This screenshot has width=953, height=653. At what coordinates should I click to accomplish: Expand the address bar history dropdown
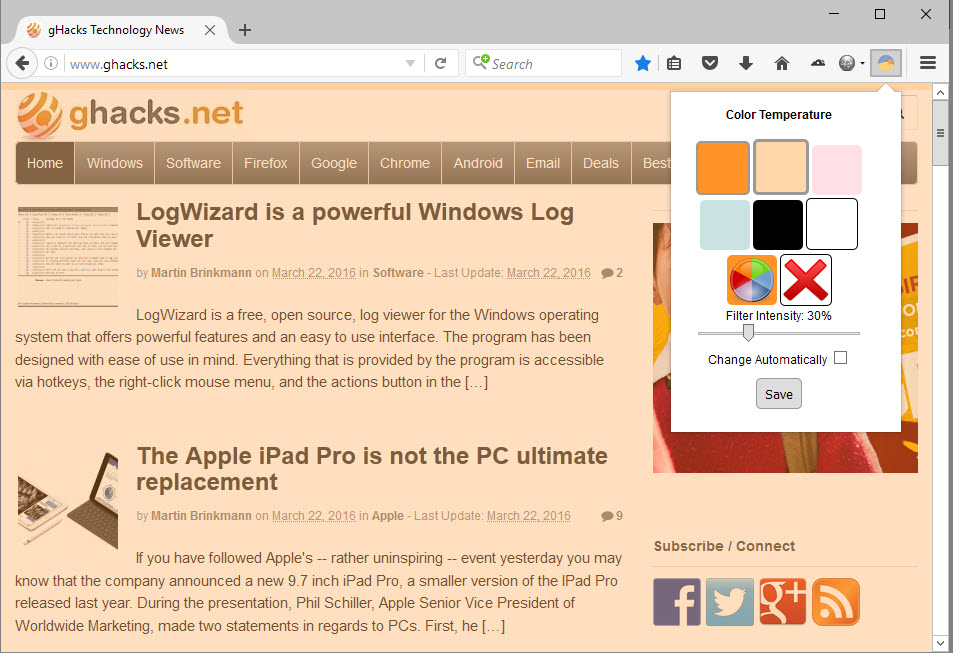pos(410,63)
